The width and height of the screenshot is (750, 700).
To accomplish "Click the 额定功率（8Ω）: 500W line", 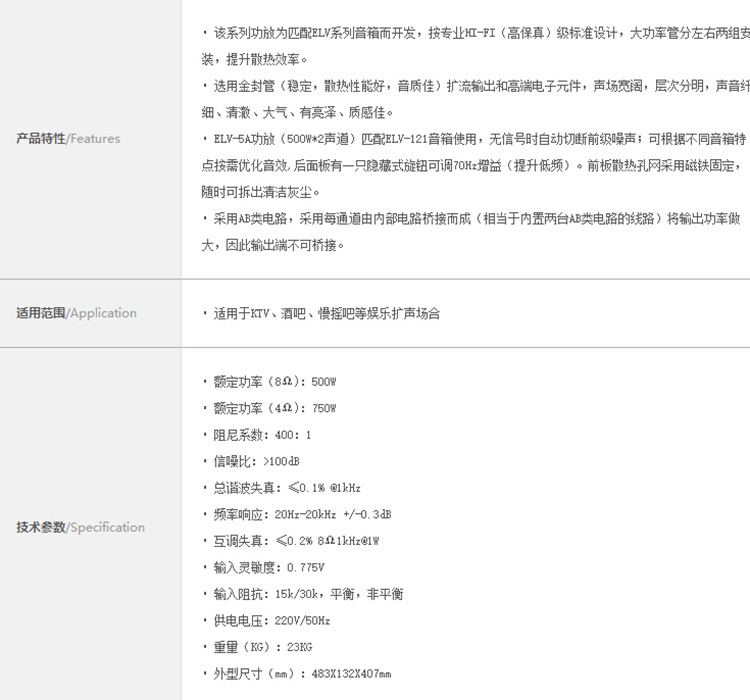I will (x=274, y=382).
